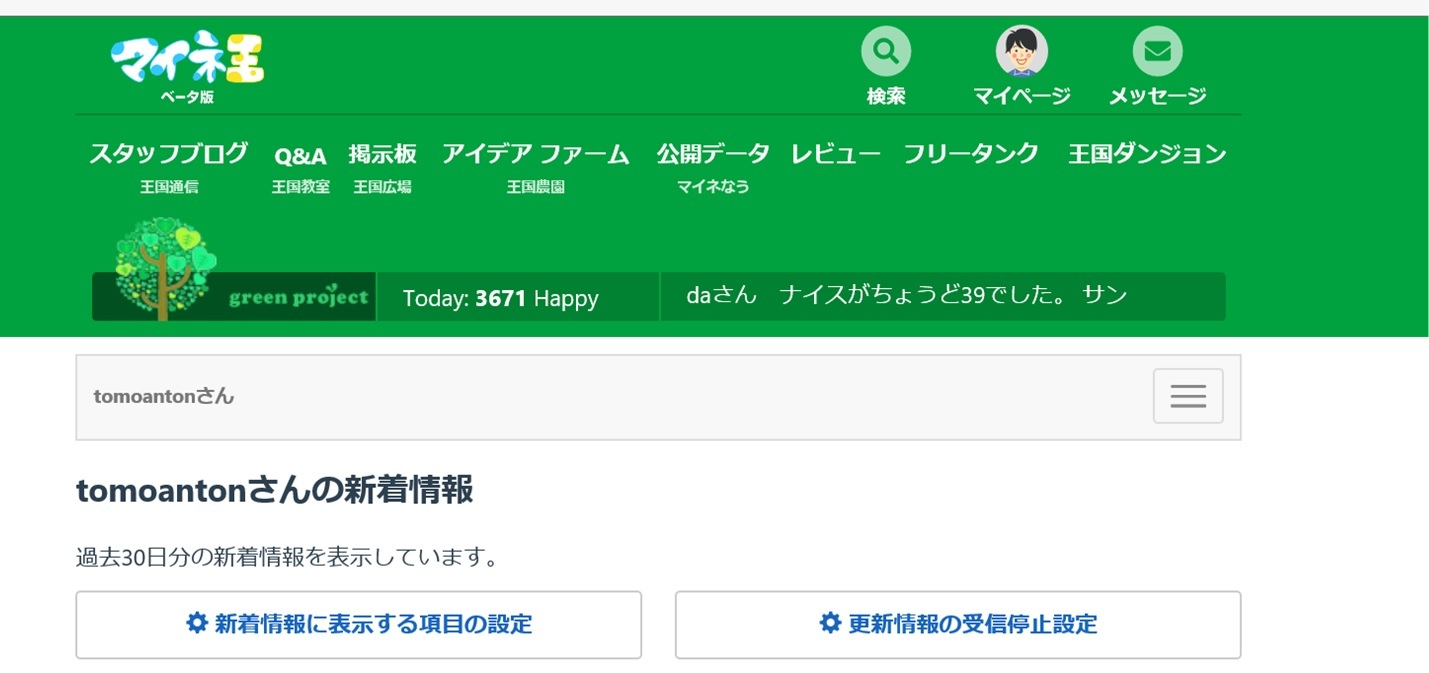1429x673 pixels.
Task: Click 更新情報の受信停止設定 button
Action: (x=957, y=625)
